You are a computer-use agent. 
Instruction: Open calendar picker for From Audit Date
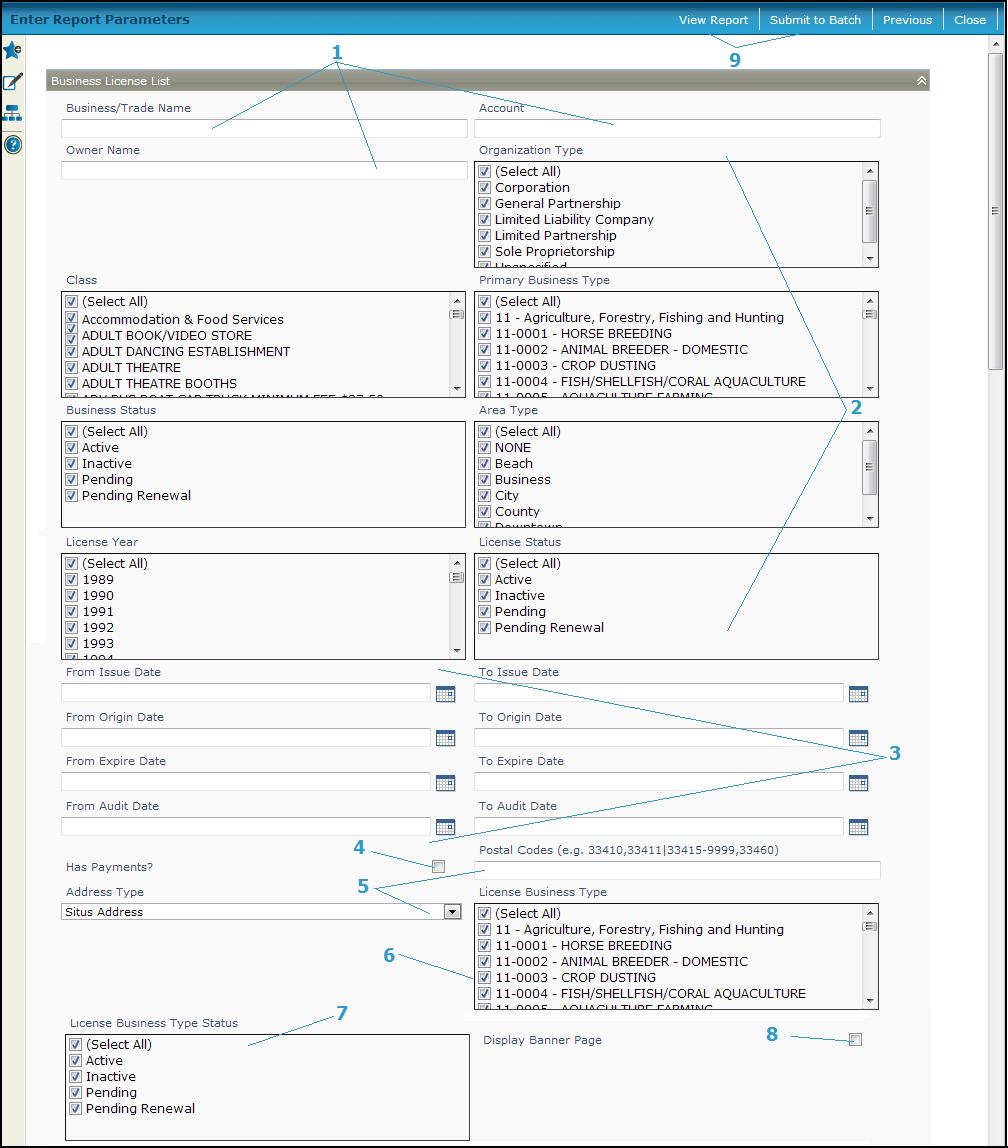click(445, 827)
